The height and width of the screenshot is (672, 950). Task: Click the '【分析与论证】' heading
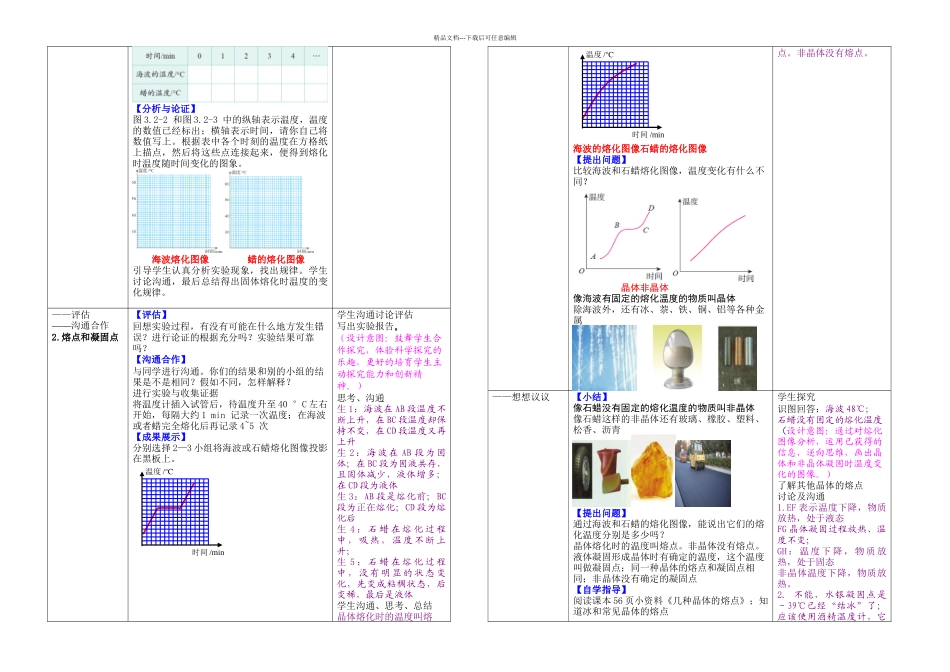[x=166, y=109]
